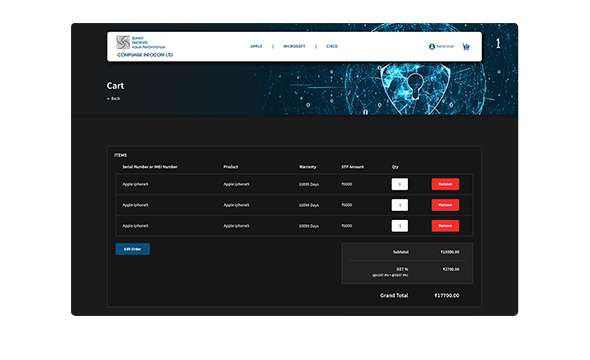The height and width of the screenshot is (360, 590).
Task: Click the grand total ₹17700.00
Action: (447, 296)
